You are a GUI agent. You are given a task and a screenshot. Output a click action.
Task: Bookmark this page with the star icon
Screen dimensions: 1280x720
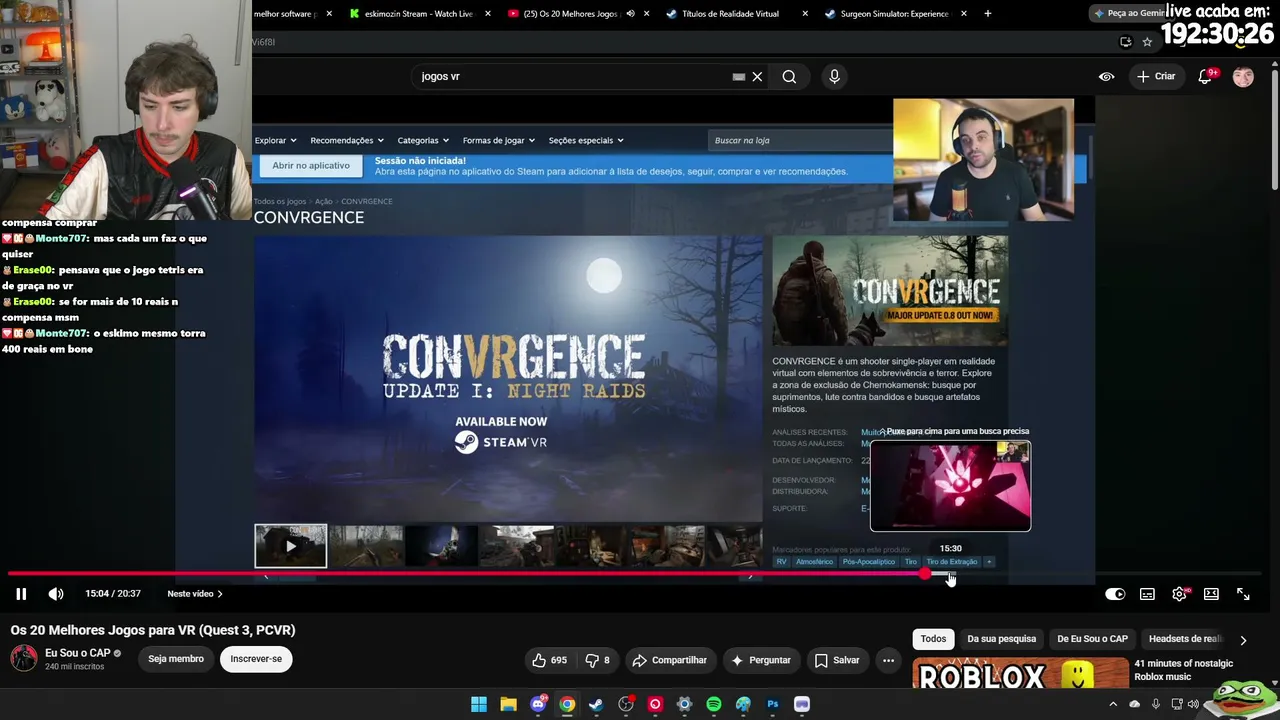1147,42
